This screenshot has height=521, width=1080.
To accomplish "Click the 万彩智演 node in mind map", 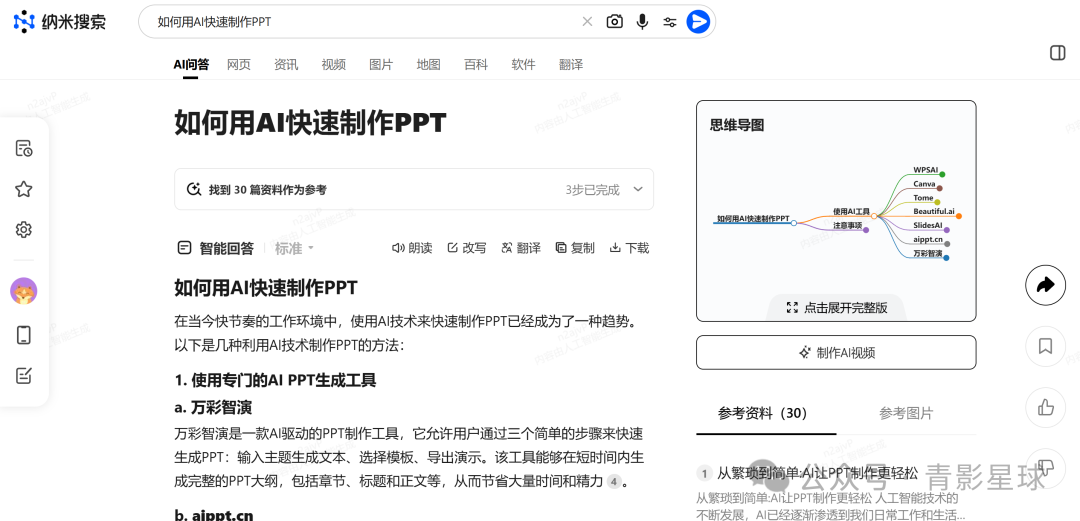I will [x=927, y=254].
